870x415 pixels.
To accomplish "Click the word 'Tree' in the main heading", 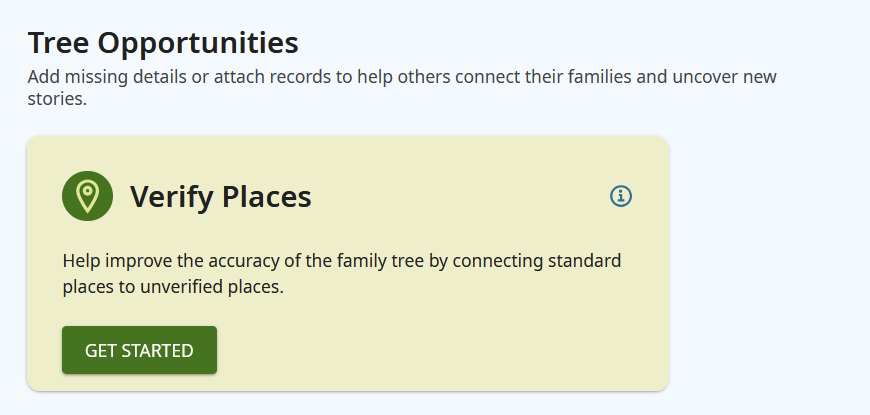I will [58, 43].
